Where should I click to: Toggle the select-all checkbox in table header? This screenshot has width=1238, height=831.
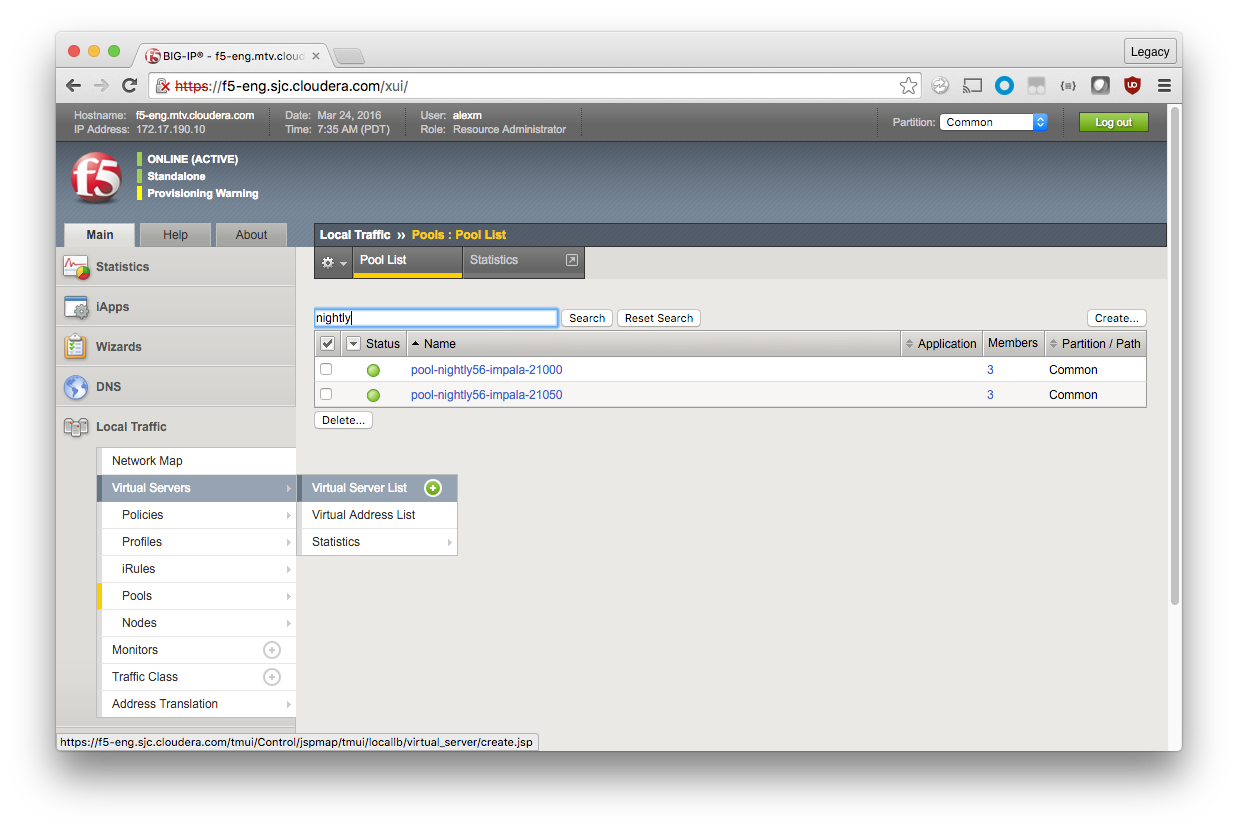pyautogui.click(x=327, y=344)
